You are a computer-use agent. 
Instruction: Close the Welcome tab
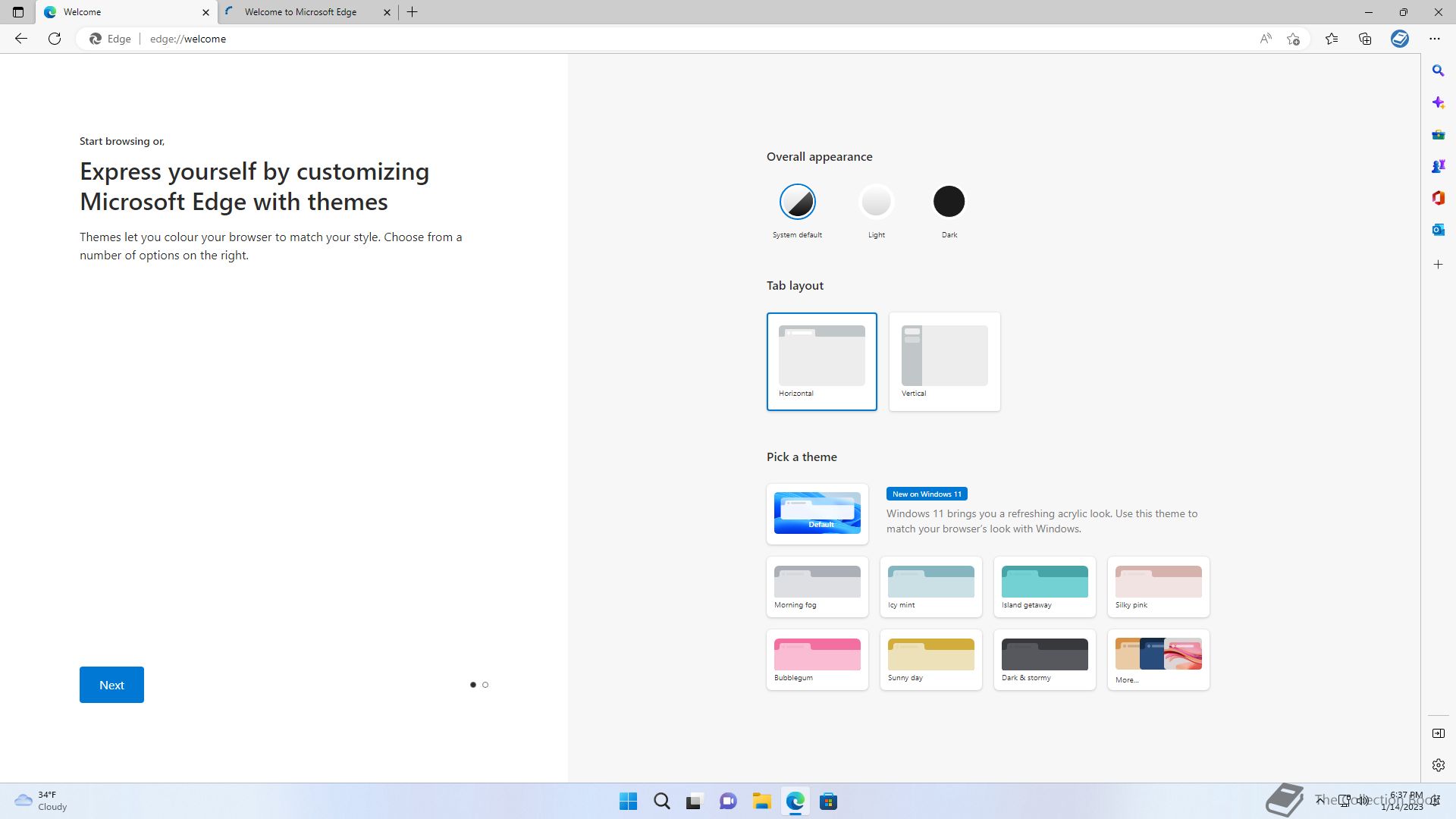coord(206,12)
